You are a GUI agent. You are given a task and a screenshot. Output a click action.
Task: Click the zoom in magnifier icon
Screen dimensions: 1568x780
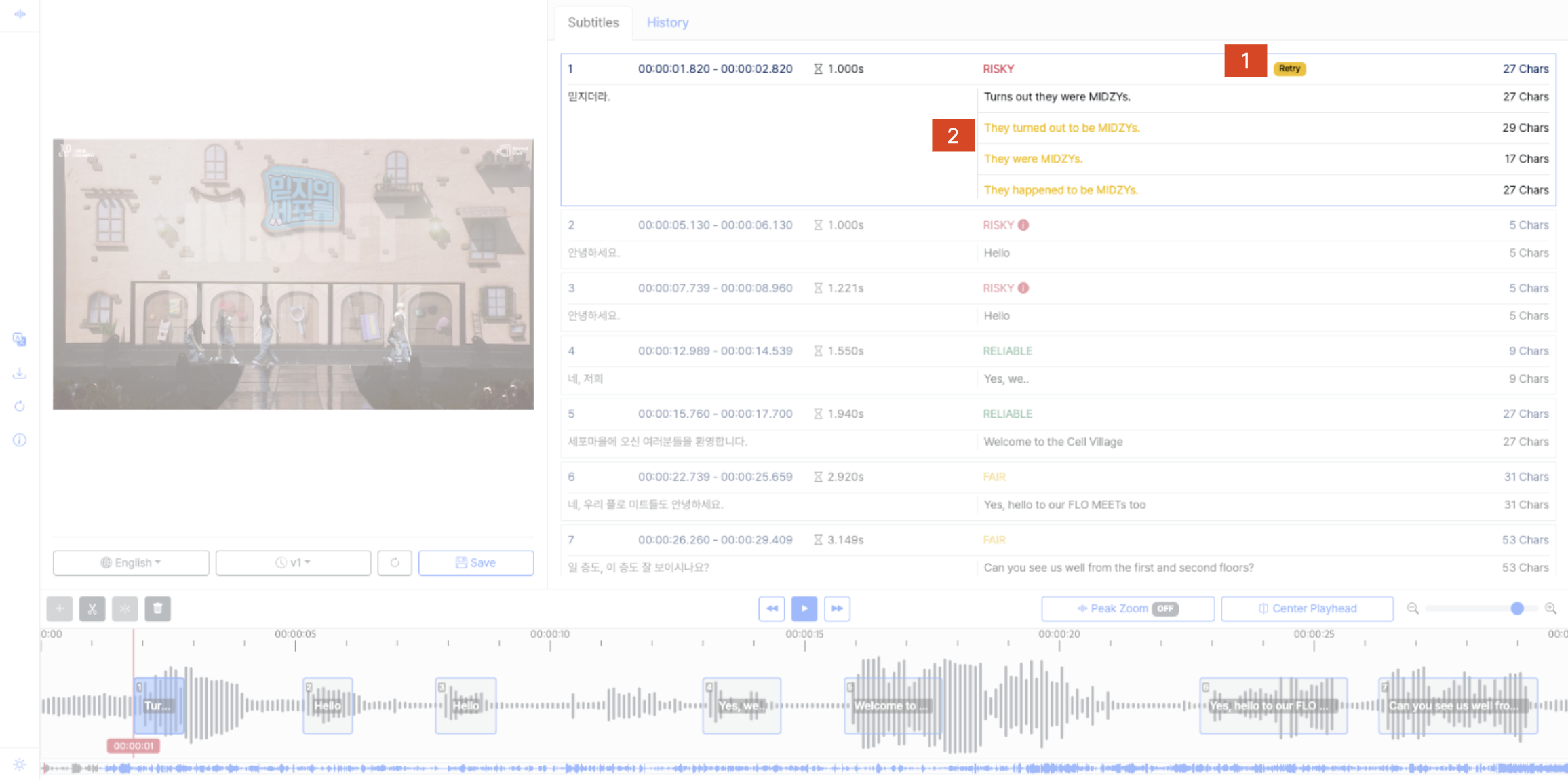coord(1551,608)
